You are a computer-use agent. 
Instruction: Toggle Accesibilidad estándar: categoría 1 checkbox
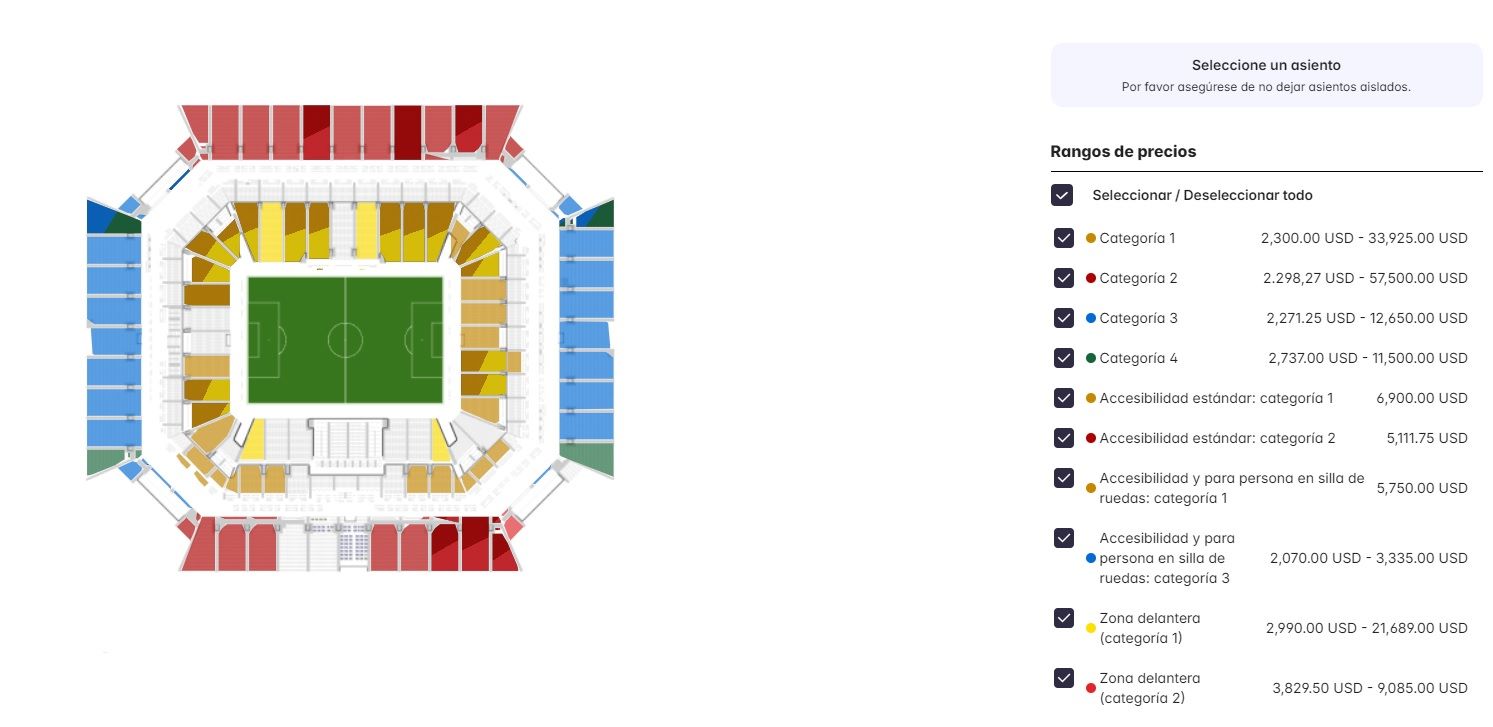1064,398
